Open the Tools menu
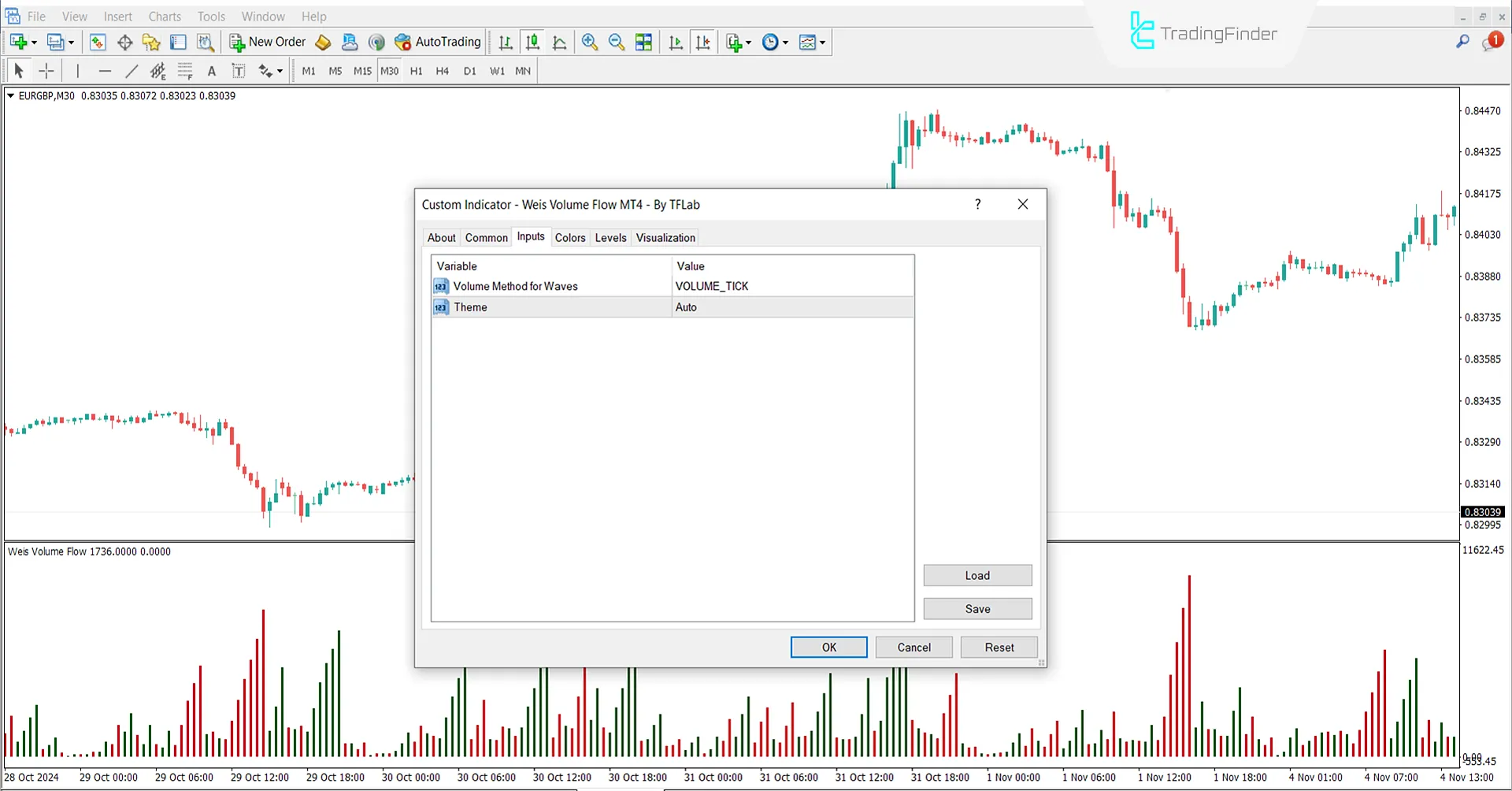 (211, 17)
